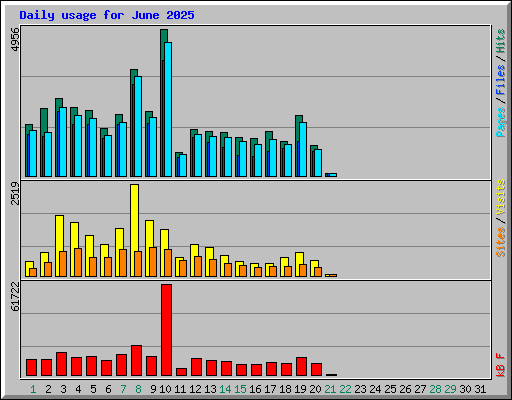Click day 18 on the x-axis
Screen dimensions: 512x400
285,389
